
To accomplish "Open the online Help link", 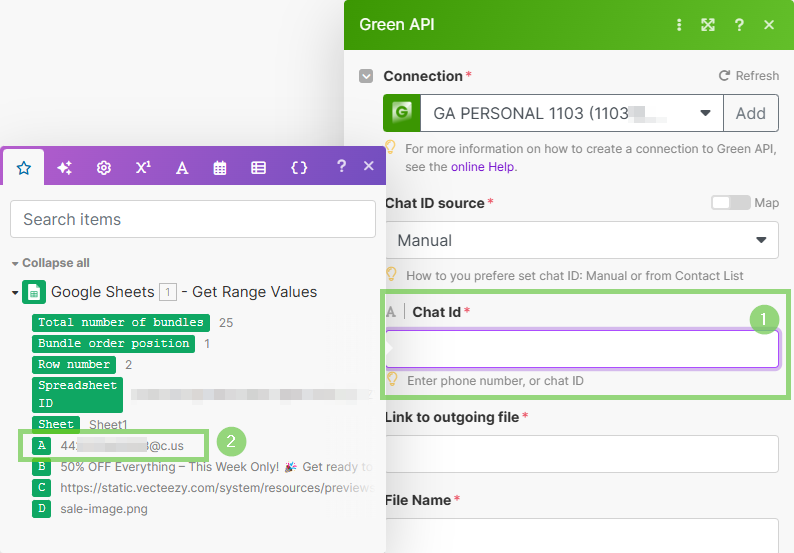I will click(483, 167).
